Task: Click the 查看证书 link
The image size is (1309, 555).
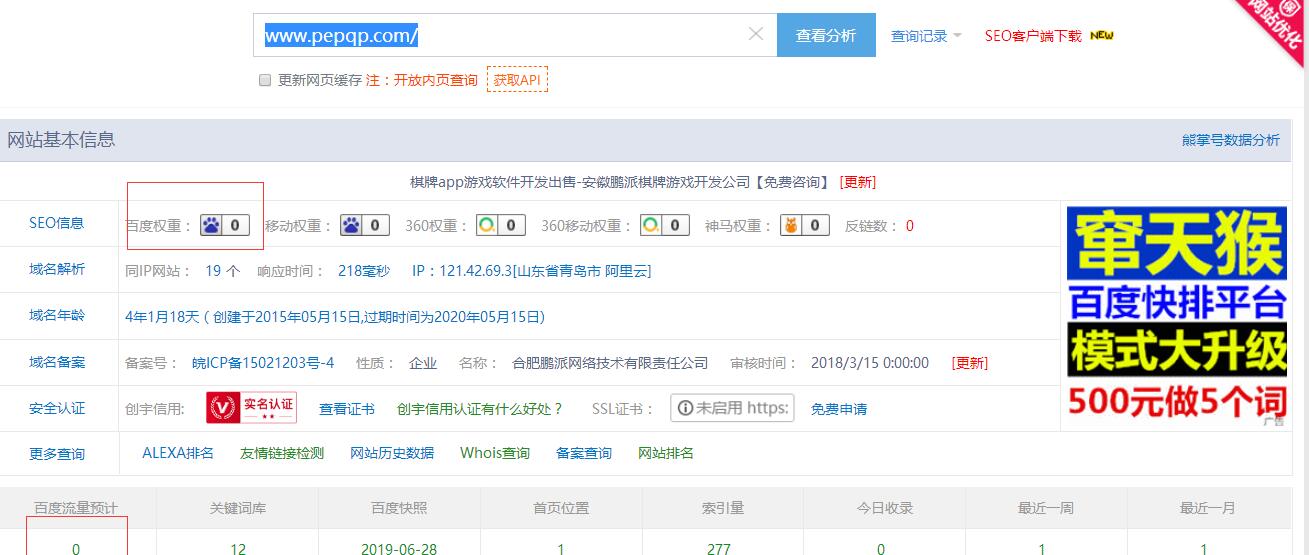Action: [347, 409]
